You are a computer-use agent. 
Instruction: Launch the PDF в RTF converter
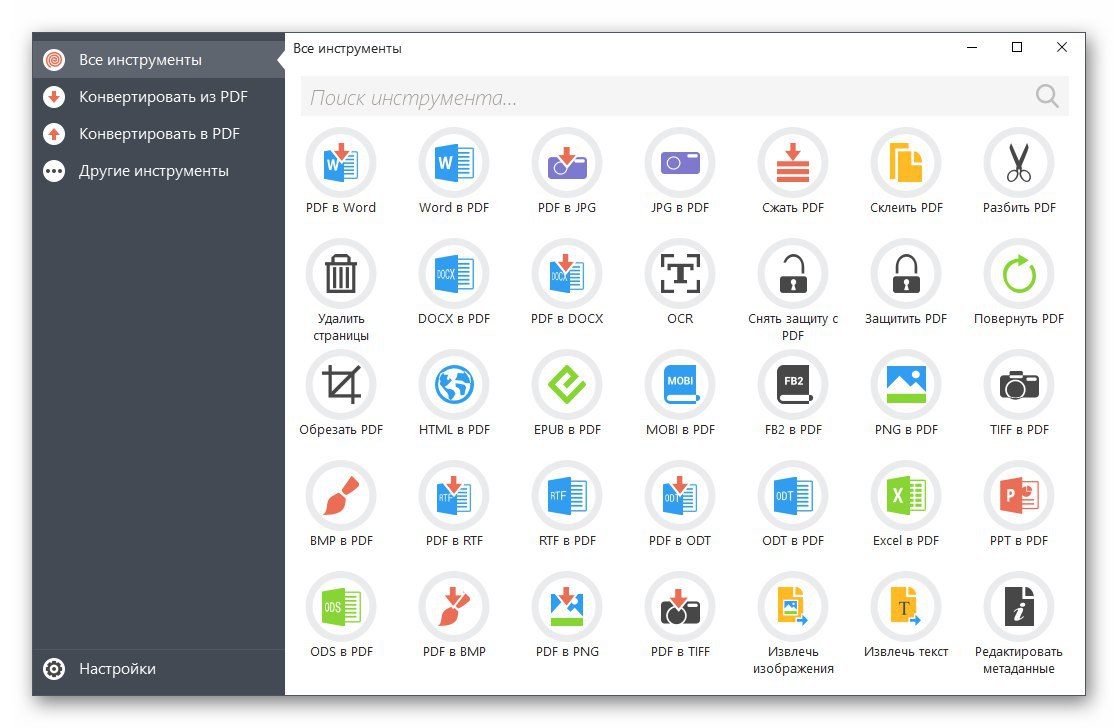point(454,496)
